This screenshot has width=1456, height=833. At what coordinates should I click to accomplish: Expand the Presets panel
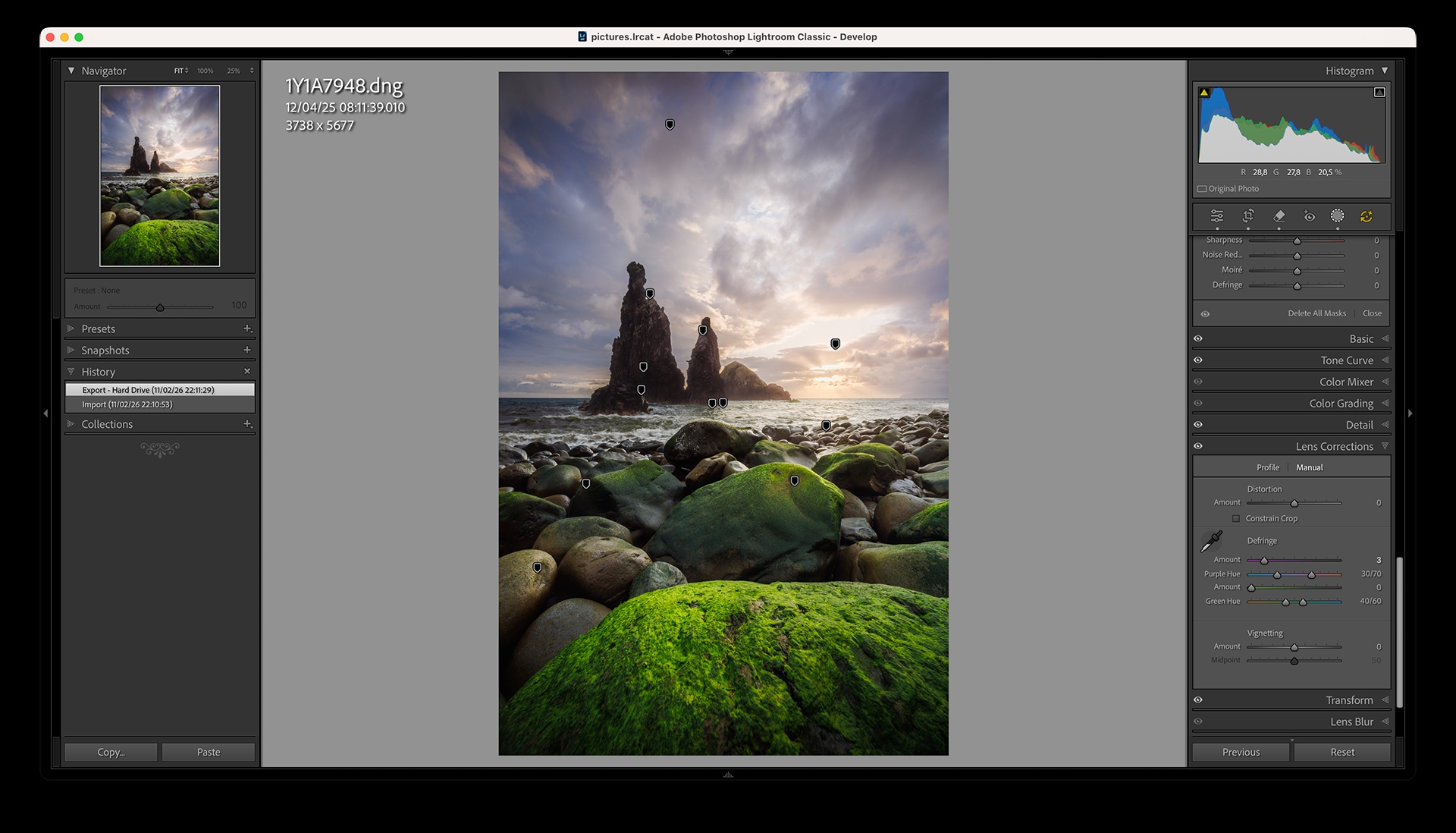71,328
